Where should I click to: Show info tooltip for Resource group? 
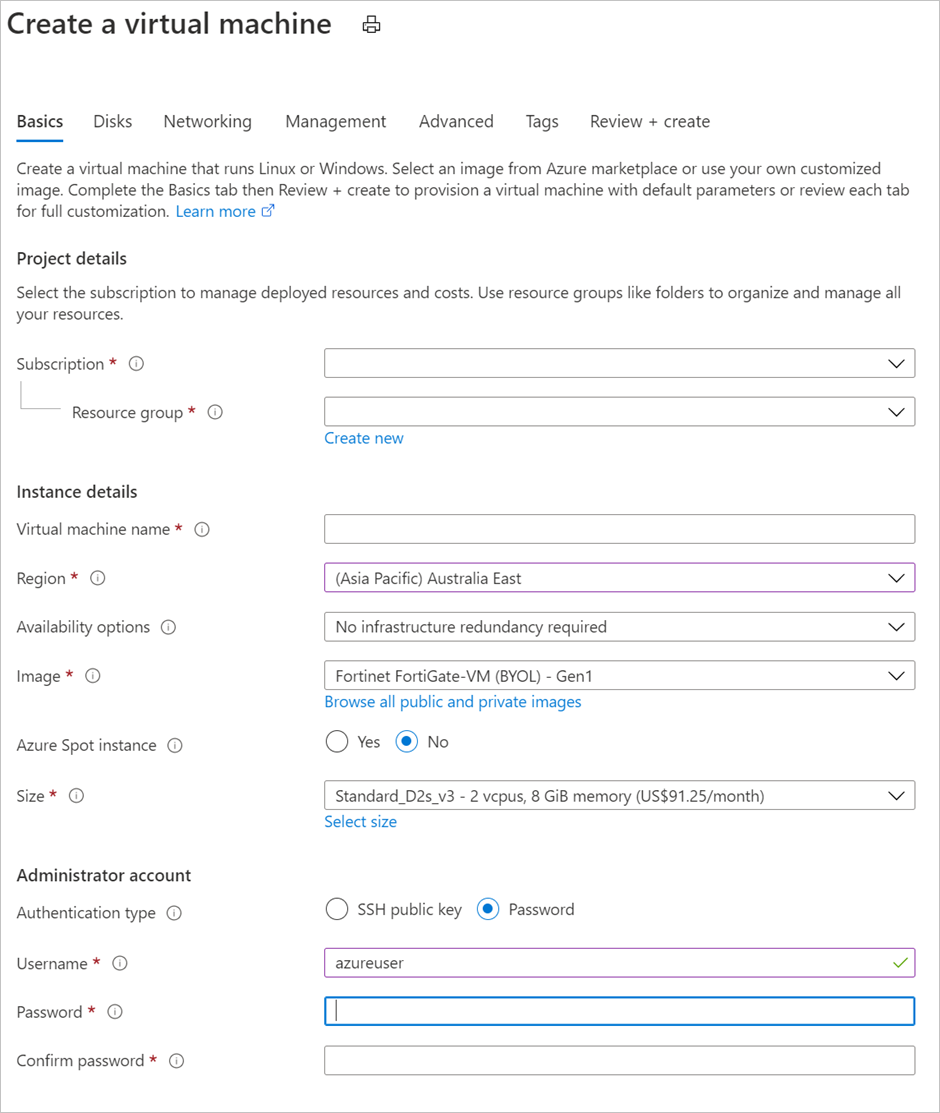215,412
